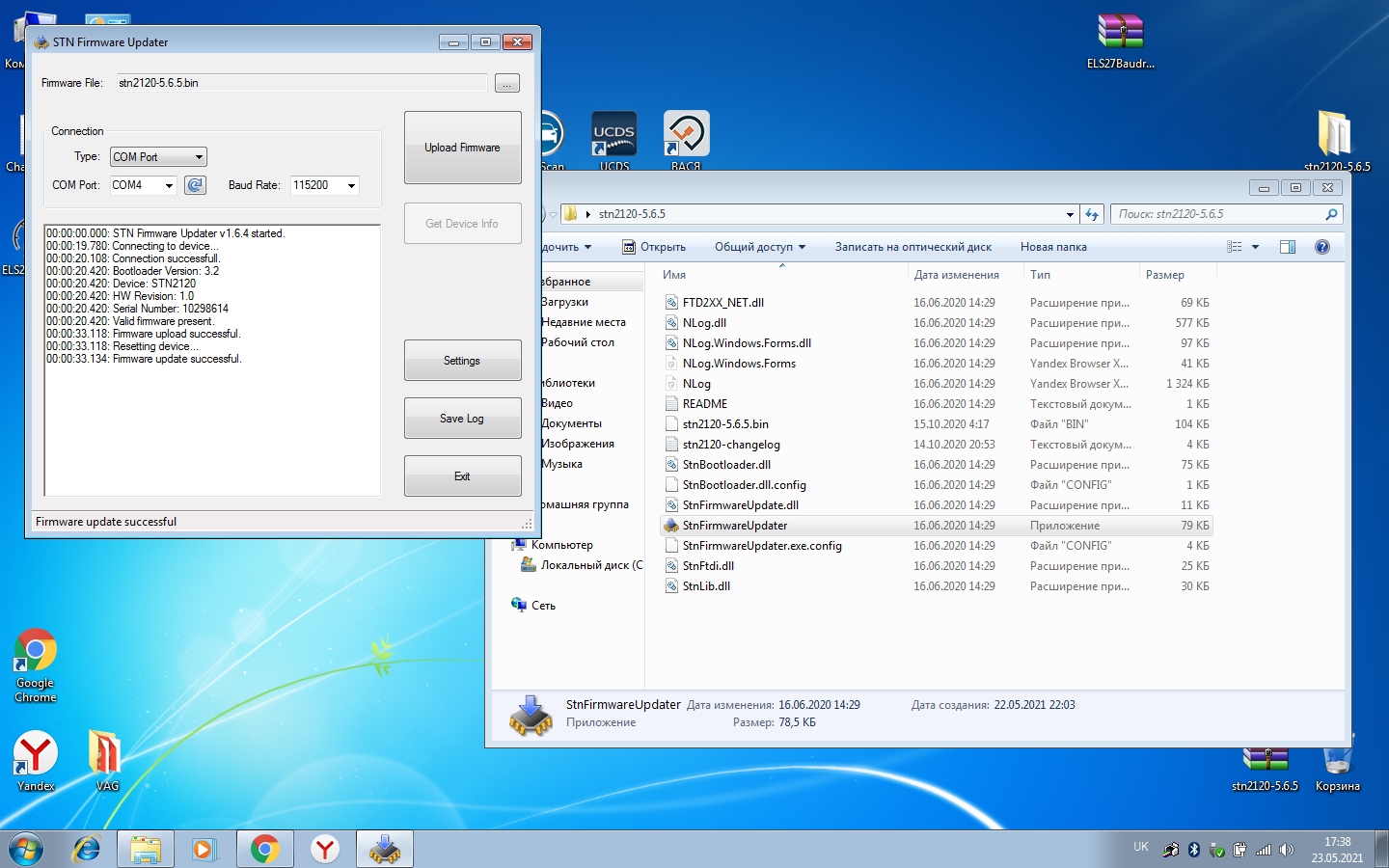Sort files by 'Размер' column header
The image size is (1389, 868).
pos(1165,275)
